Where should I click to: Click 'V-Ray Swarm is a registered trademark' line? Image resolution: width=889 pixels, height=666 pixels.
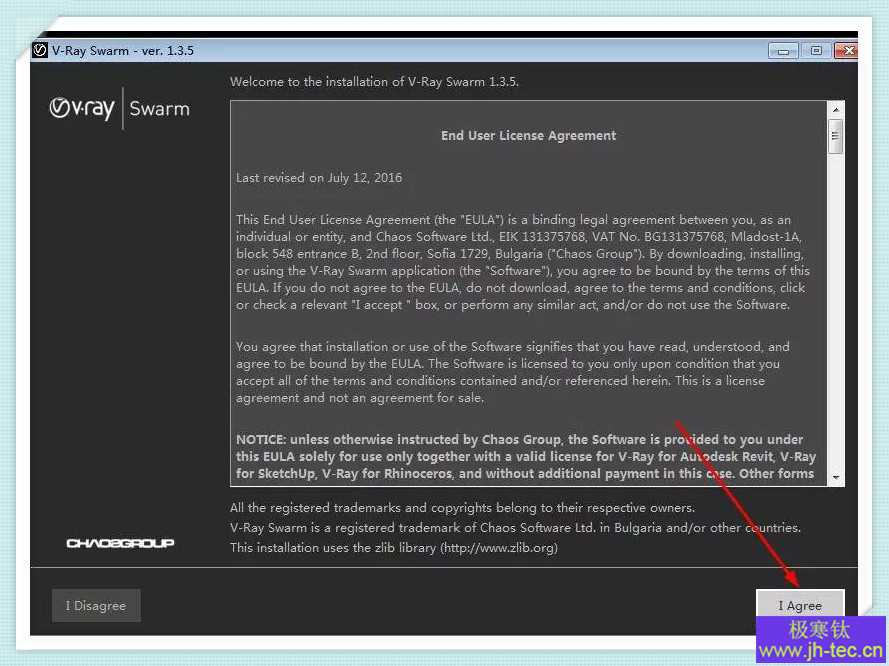515,528
